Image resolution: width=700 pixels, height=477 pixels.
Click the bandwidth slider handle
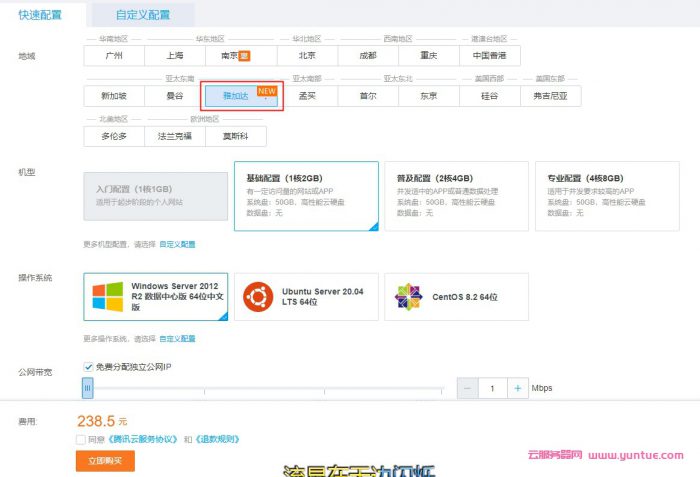tap(88, 387)
